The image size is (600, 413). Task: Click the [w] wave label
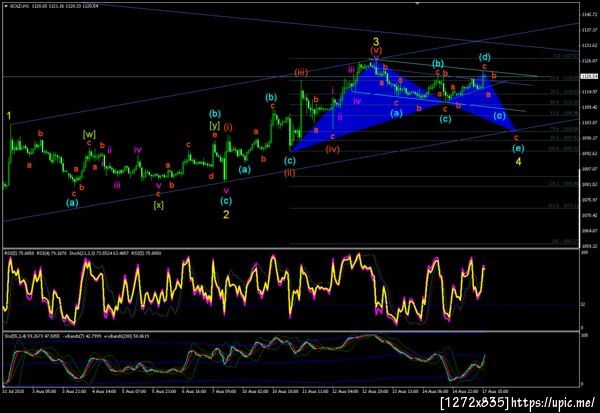89,134
